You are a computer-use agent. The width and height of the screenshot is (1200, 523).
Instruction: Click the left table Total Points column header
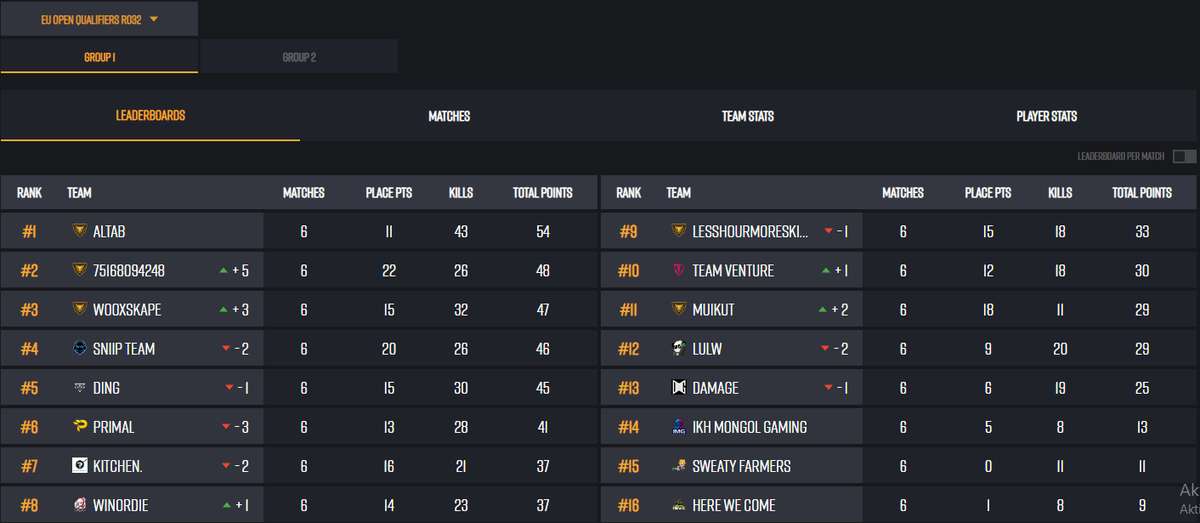coord(543,192)
